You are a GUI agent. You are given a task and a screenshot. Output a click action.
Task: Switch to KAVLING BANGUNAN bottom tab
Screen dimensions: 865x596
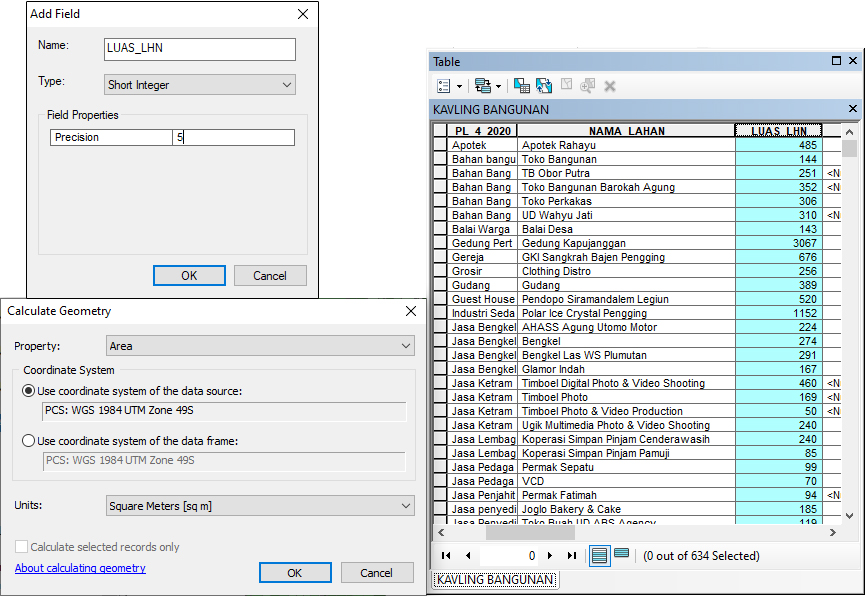[x=495, y=579]
